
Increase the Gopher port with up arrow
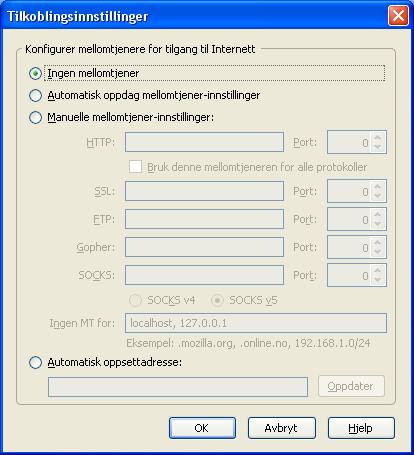(x=378, y=242)
